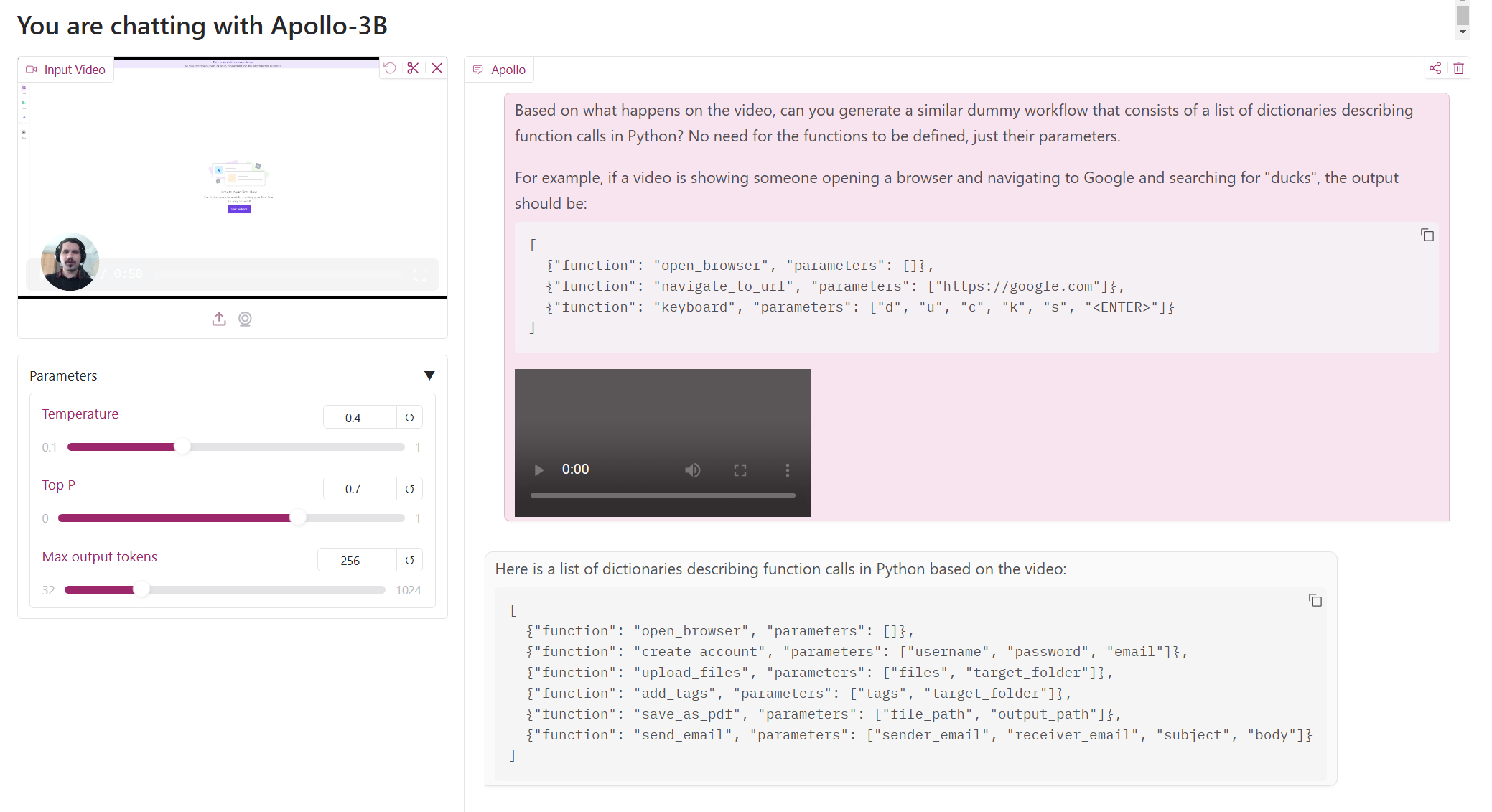Click the trash icon to clear chat
The width and height of the screenshot is (1492, 812).
(x=1458, y=68)
